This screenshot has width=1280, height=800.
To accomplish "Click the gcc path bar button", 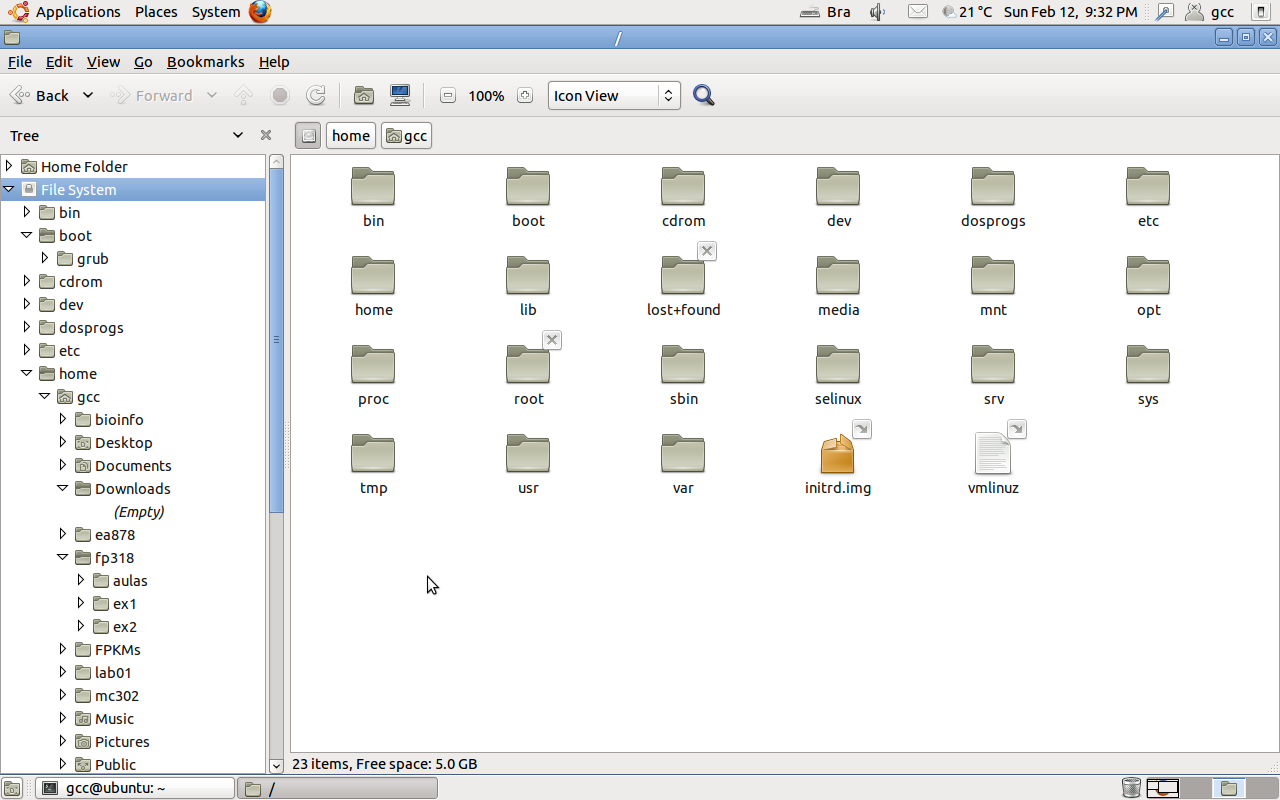I will point(406,136).
